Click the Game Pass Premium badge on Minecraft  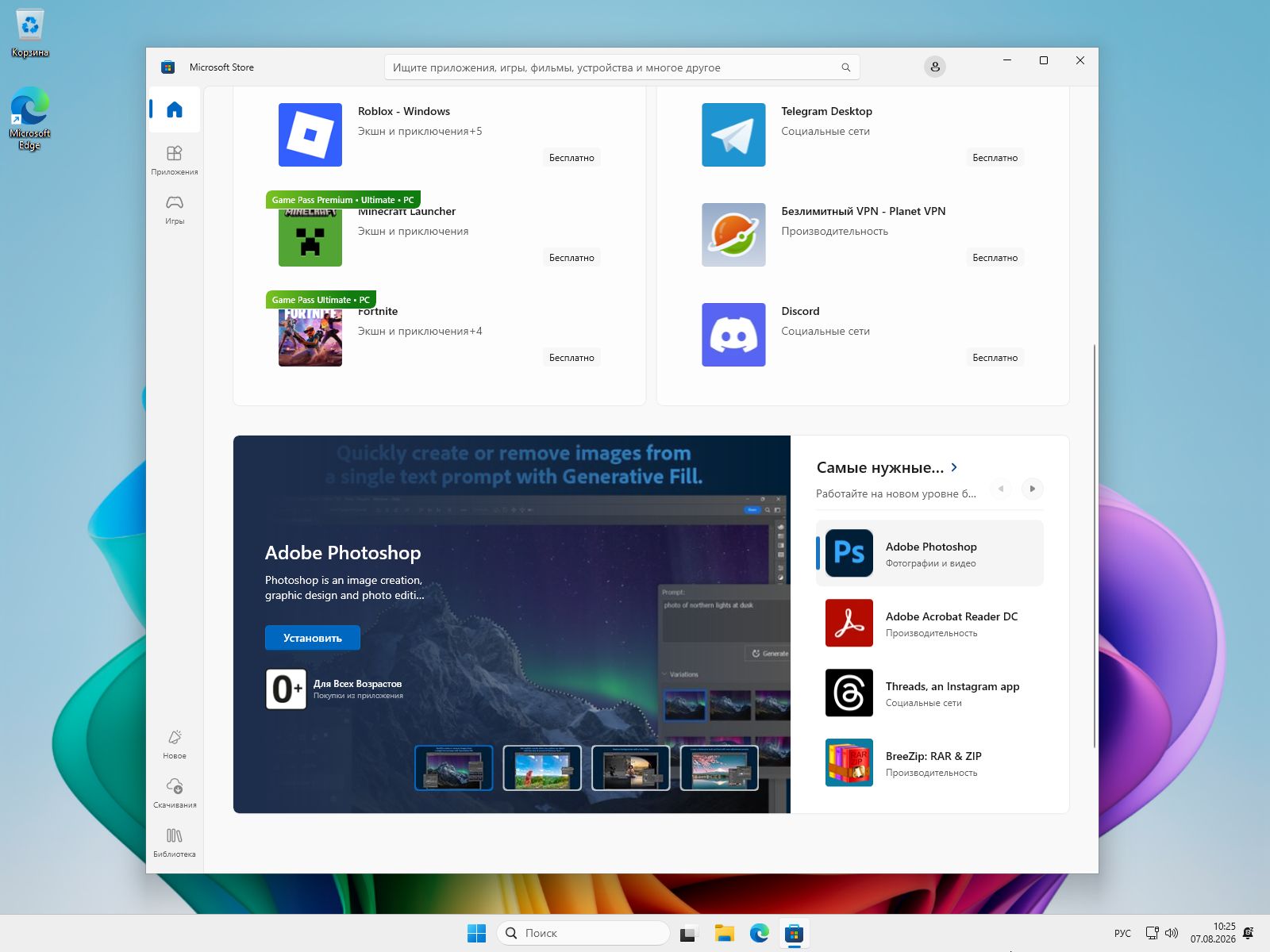tap(343, 200)
